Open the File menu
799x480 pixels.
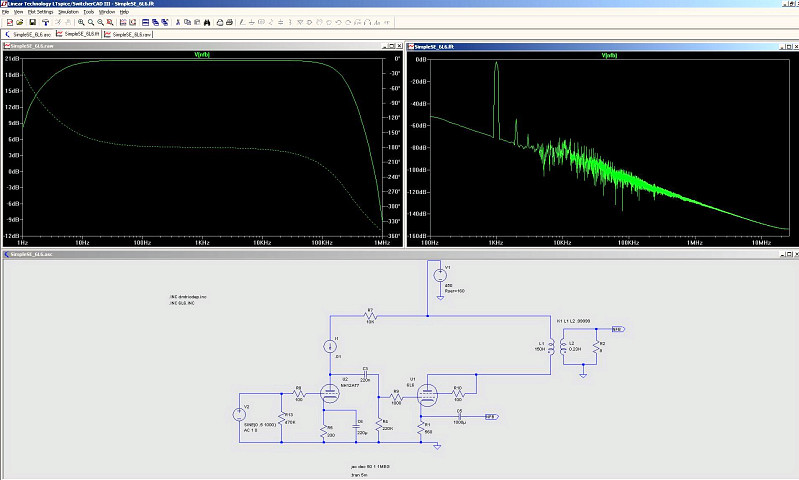[6, 12]
